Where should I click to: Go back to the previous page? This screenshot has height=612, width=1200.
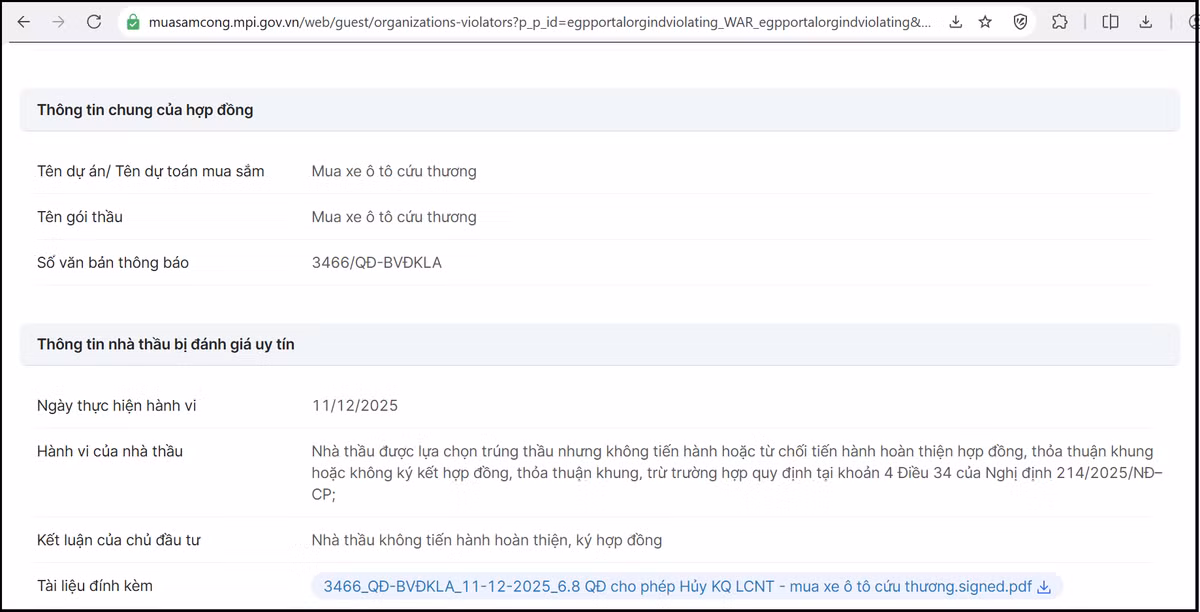click(x=24, y=22)
